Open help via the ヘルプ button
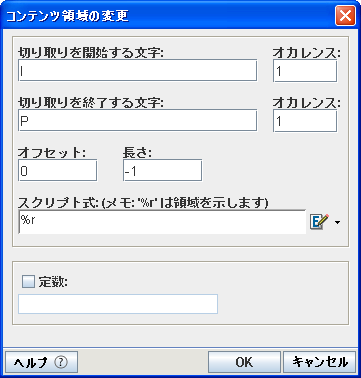Image resolution: width=361 pixels, height=378 pixels. 42,362
